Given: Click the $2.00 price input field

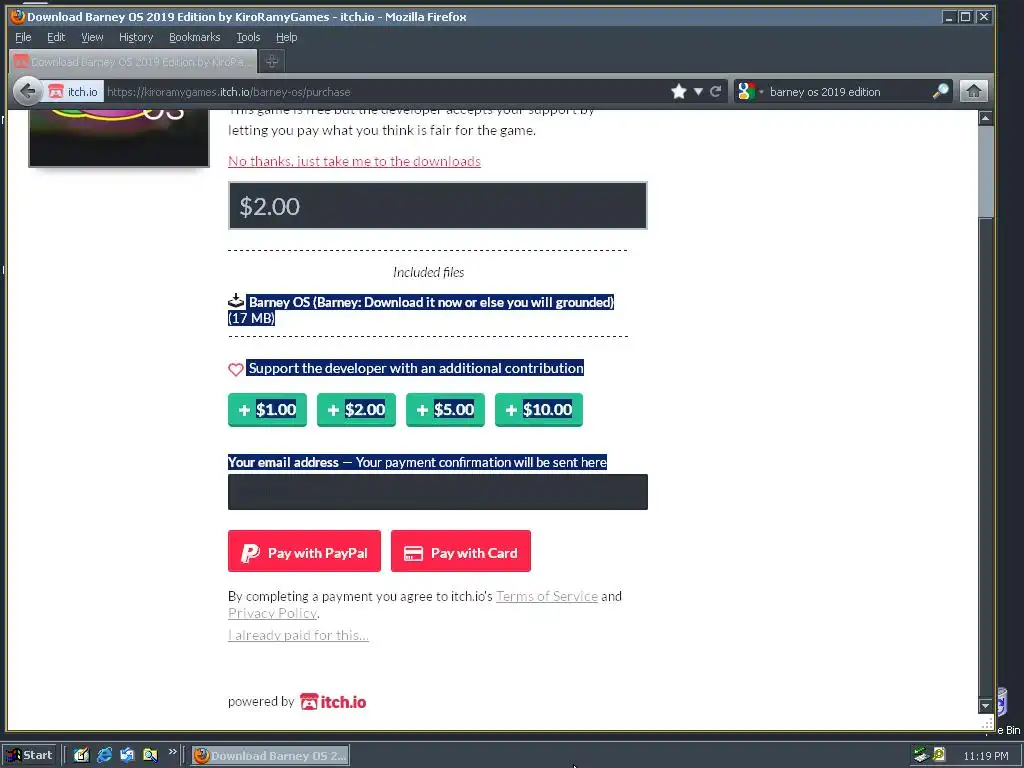Looking at the screenshot, I should pyautogui.click(x=438, y=206).
